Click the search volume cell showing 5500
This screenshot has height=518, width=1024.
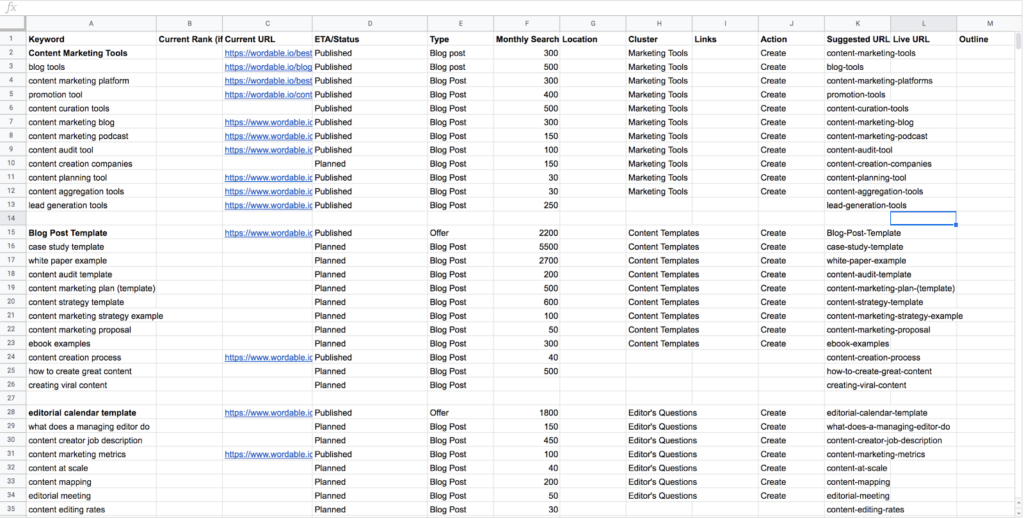tap(526, 247)
